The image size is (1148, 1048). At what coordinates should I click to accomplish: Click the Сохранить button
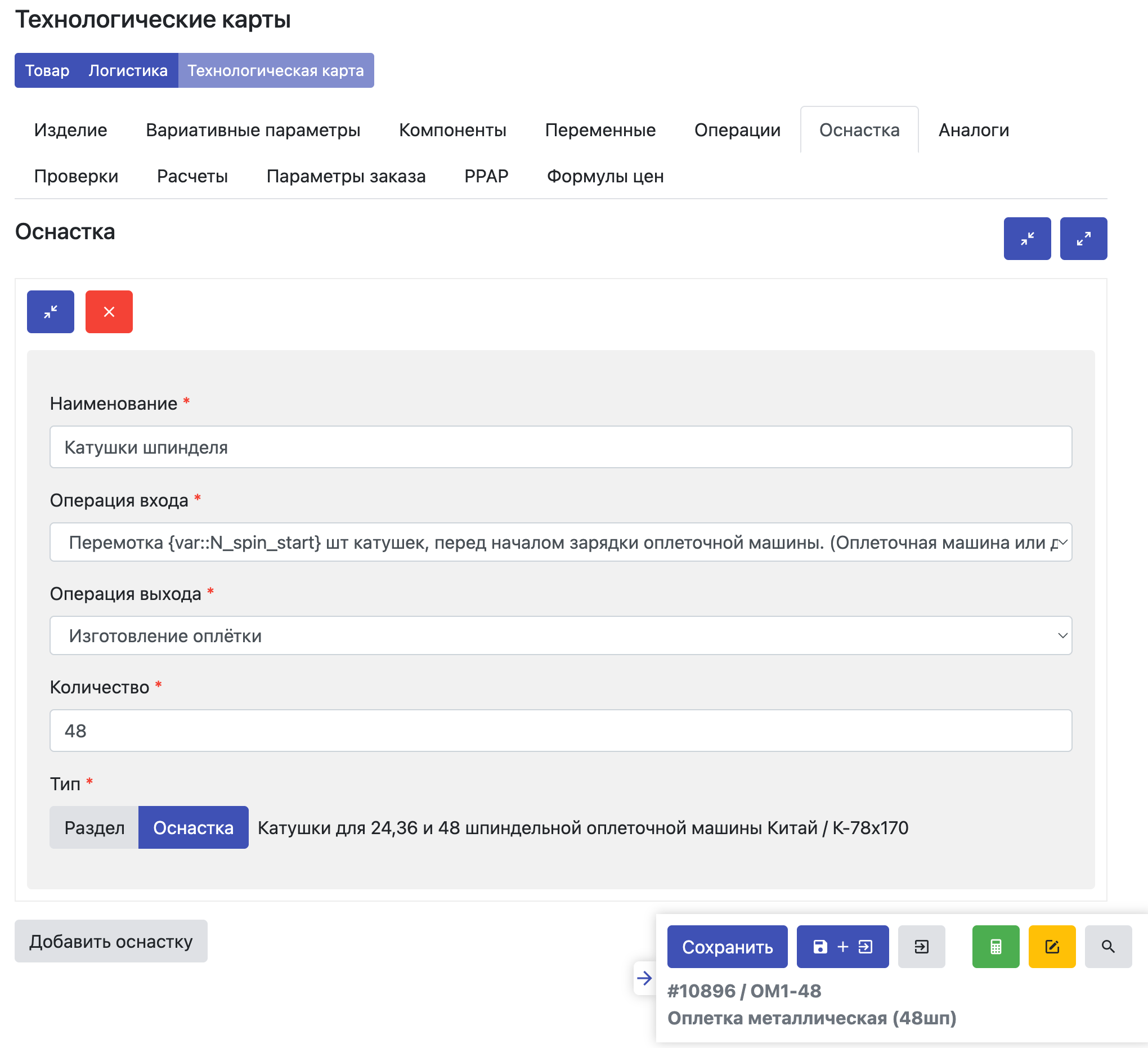tap(727, 947)
